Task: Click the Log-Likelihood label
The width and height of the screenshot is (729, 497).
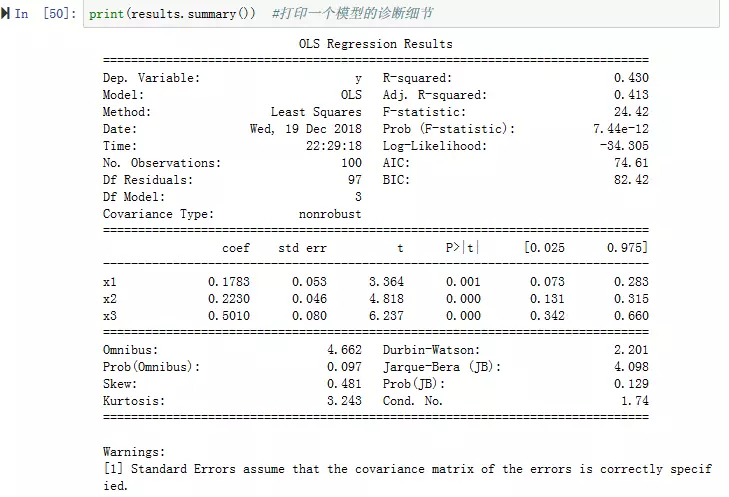Action: click(434, 146)
